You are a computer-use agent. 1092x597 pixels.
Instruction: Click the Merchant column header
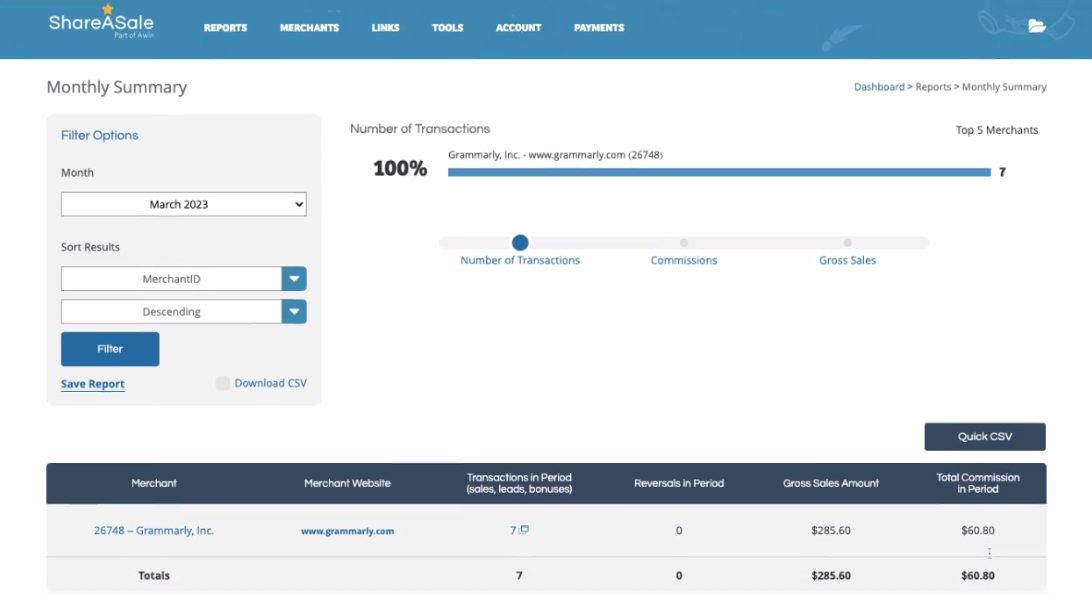154,483
